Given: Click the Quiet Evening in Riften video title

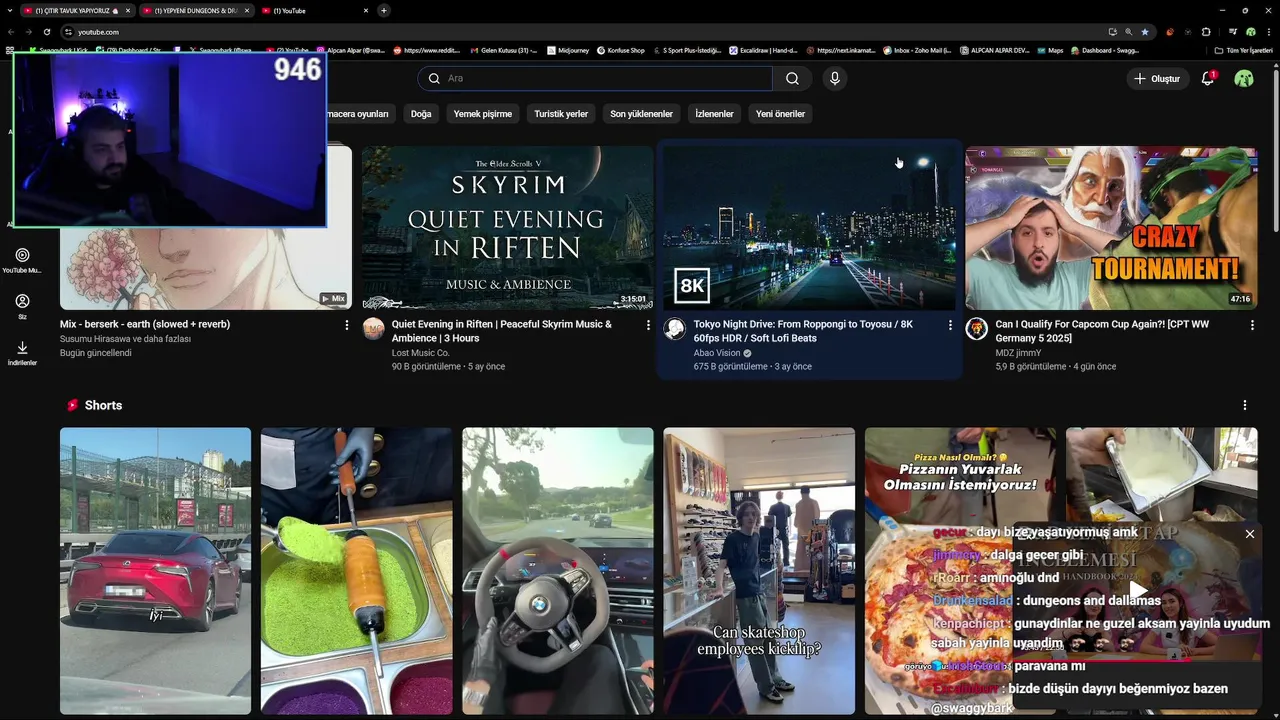Looking at the screenshot, I should coord(502,331).
